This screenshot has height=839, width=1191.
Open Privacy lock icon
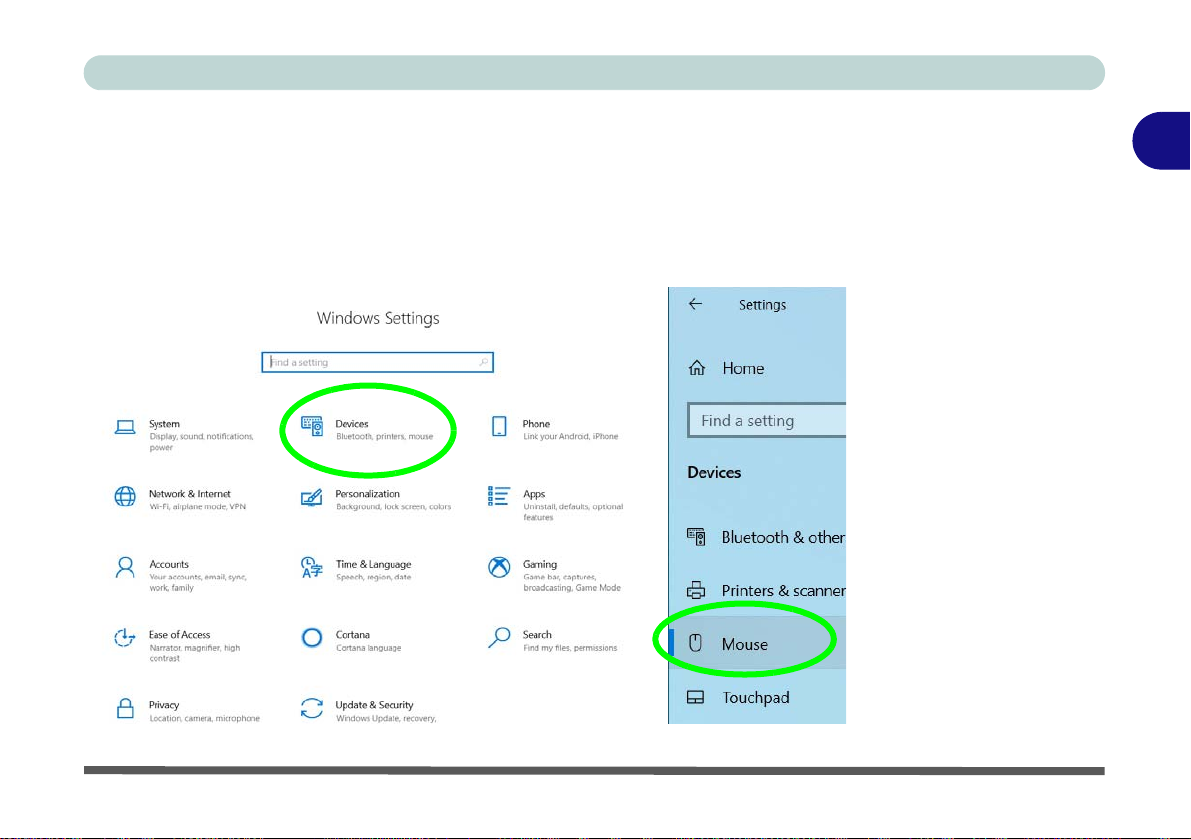[x=125, y=708]
